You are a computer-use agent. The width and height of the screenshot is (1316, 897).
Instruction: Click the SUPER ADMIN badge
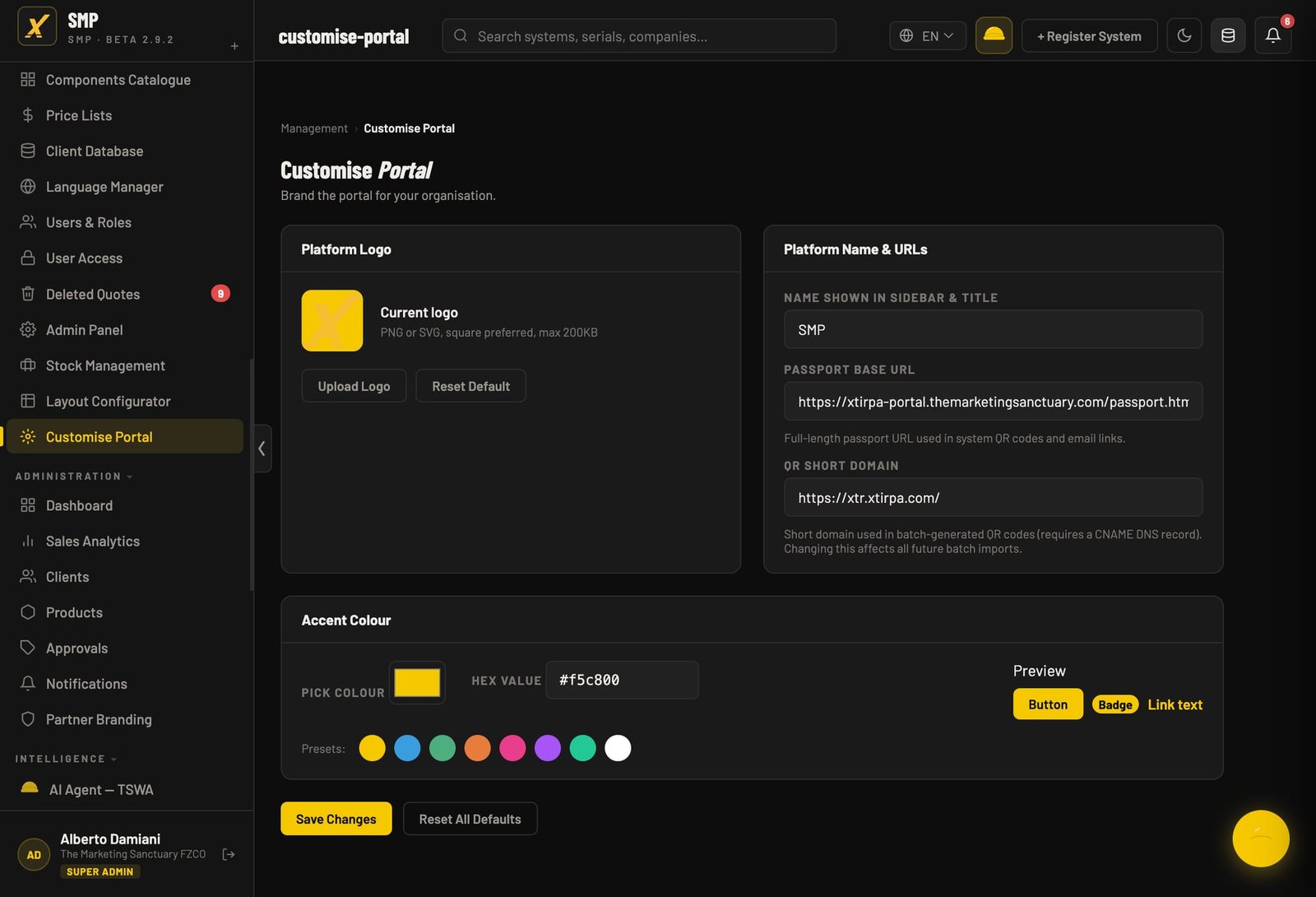click(100, 871)
